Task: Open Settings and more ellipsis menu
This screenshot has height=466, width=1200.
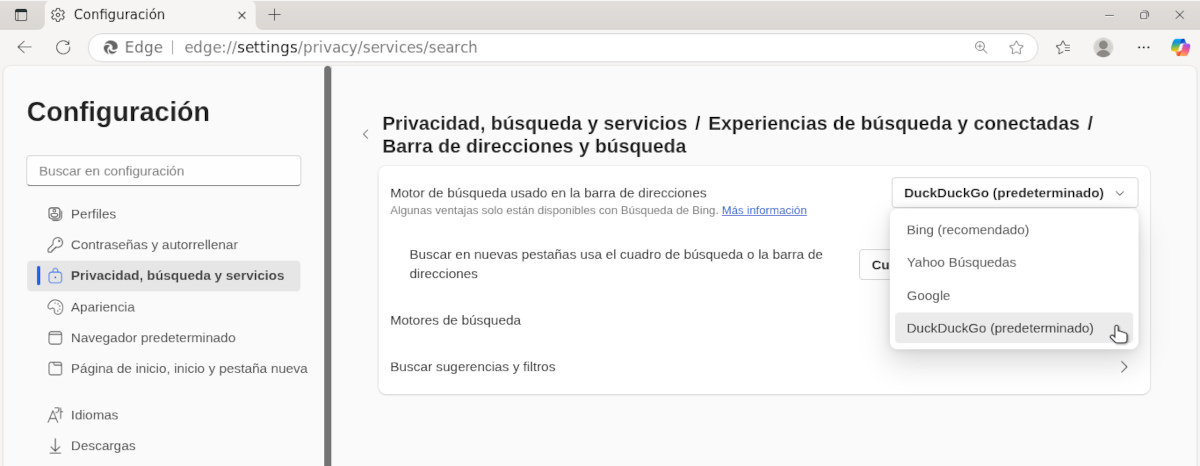Action: (1144, 47)
